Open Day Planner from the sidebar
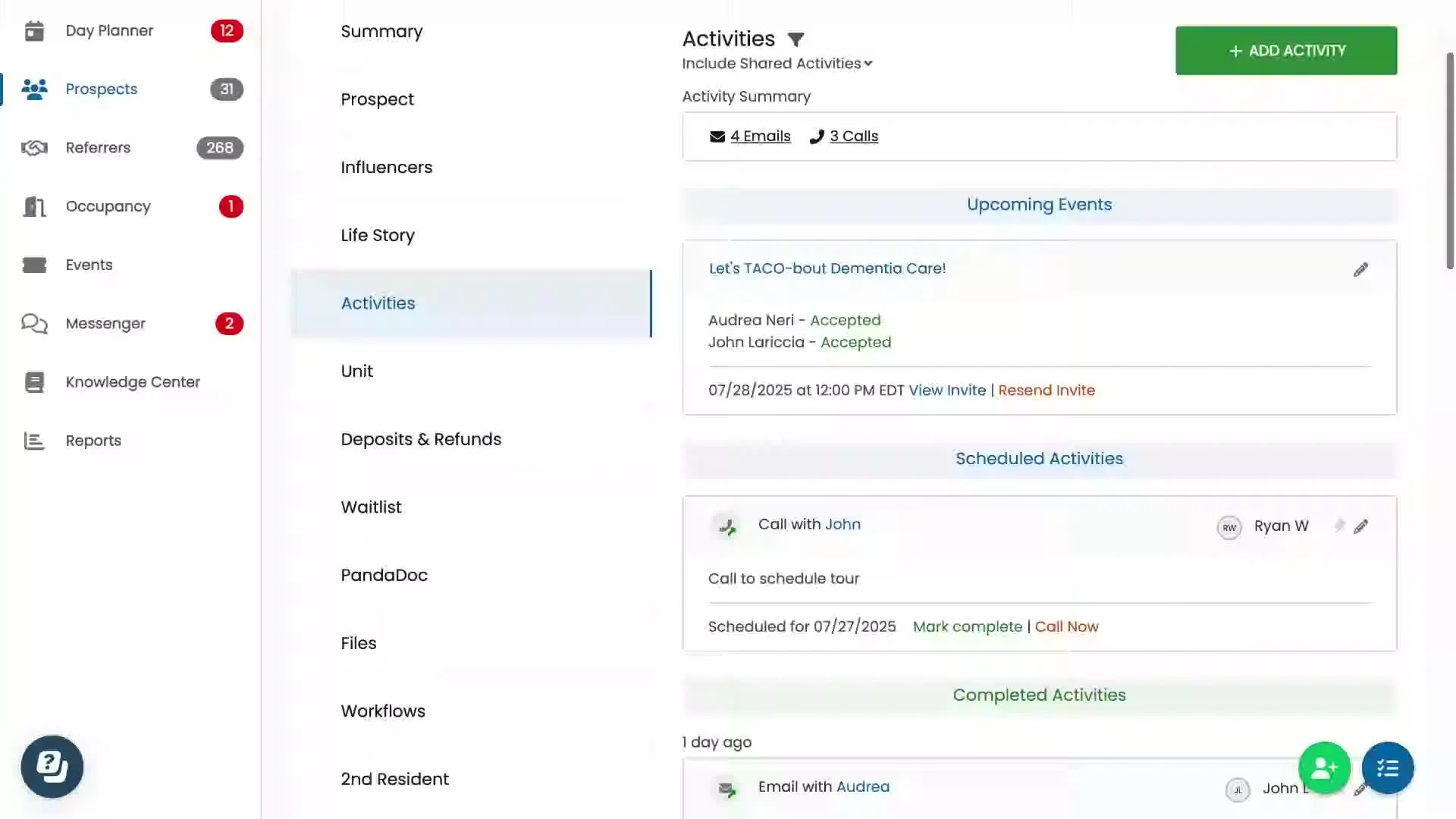 tap(109, 31)
